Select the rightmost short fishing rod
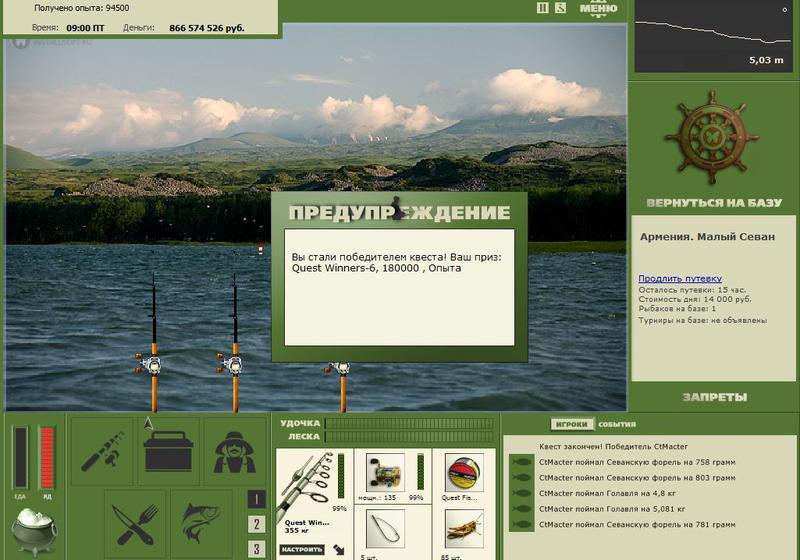The image size is (800, 560). [x=342, y=387]
